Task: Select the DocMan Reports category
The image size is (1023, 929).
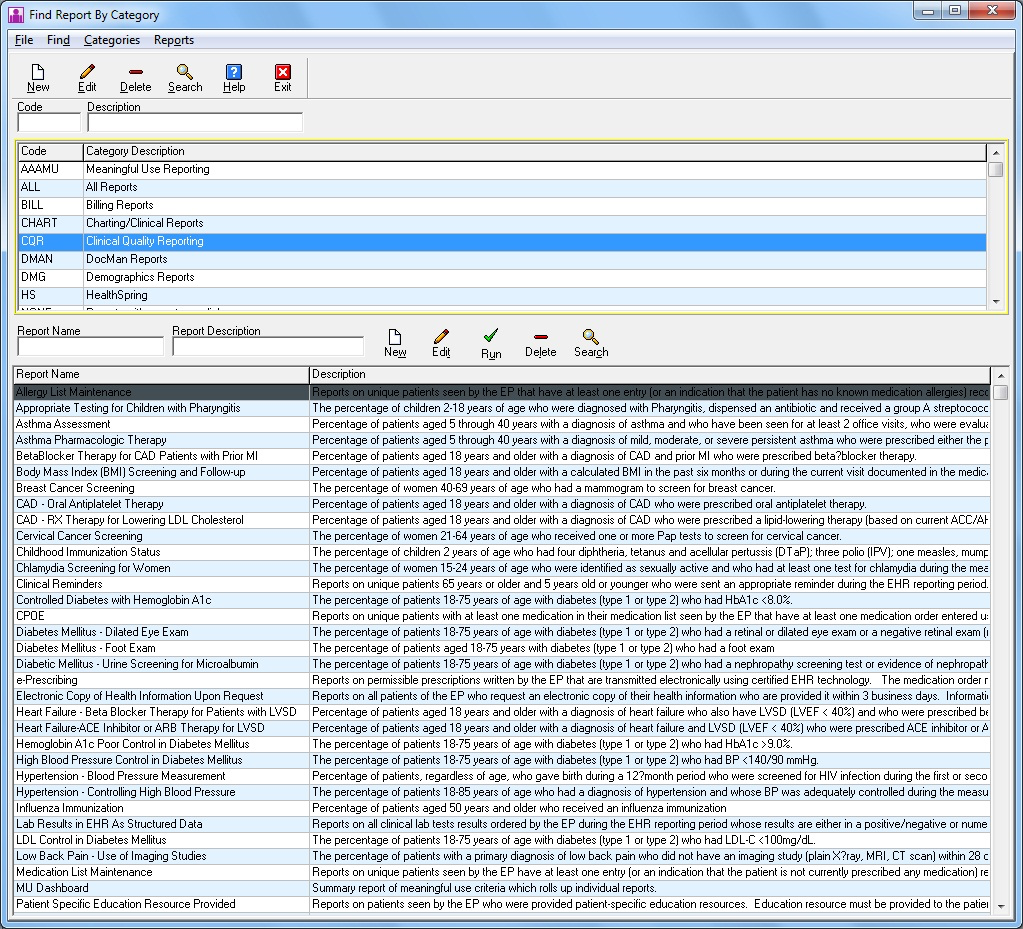Action: point(502,259)
